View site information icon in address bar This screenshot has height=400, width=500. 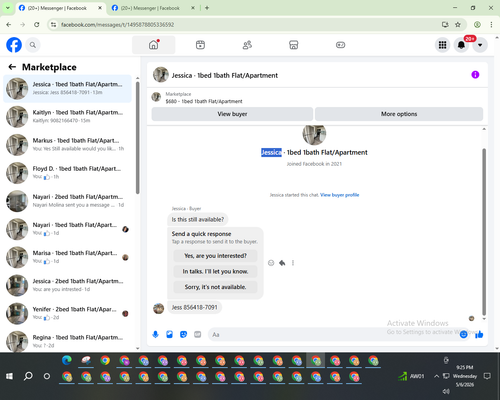pyautogui.click(x=53, y=24)
